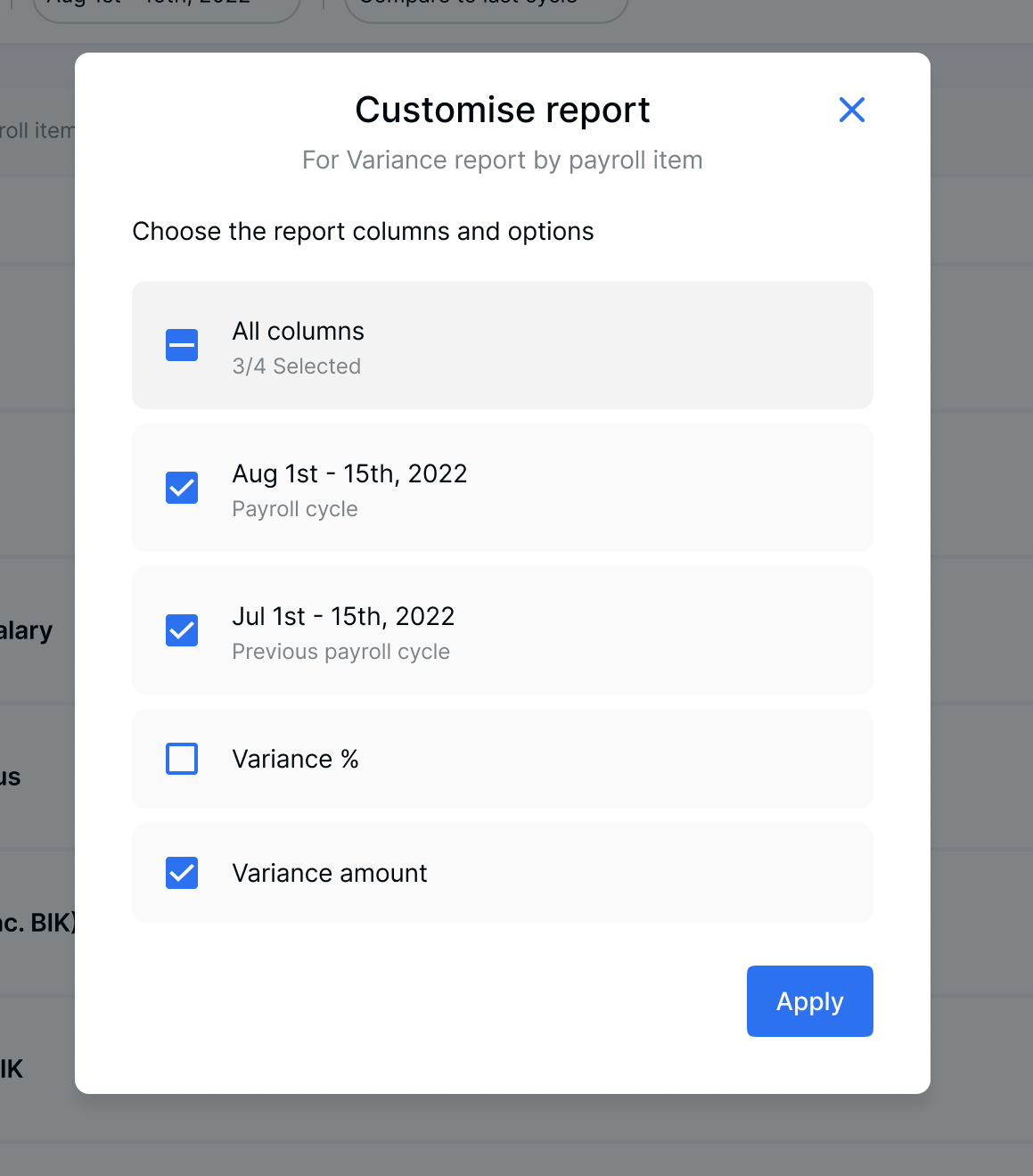Select the All columns option card
Screen dimensions: 1033x1176
[x=502, y=345]
